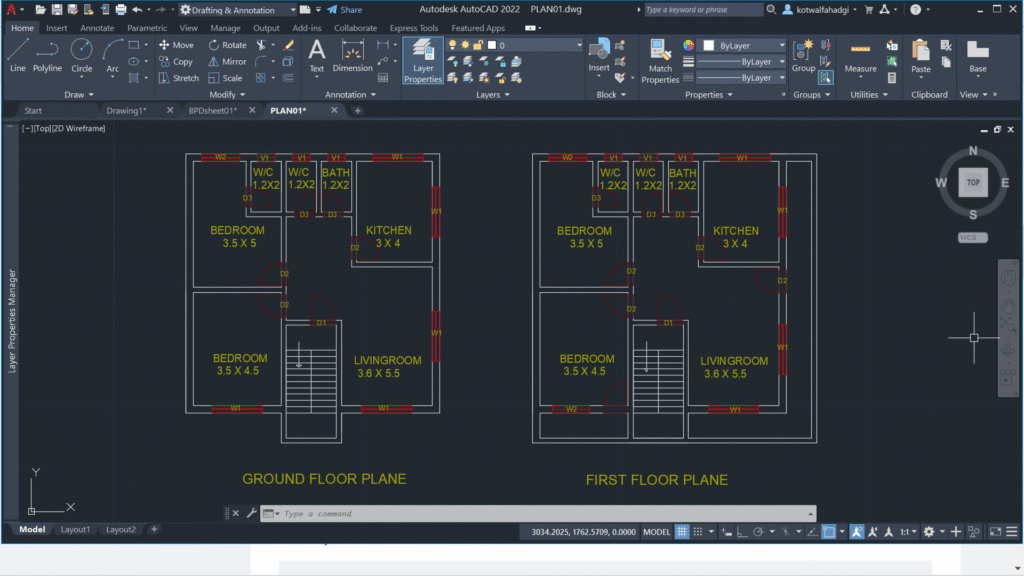Click the Plot print icon
1024x576 pixels.
coord(121,10)
